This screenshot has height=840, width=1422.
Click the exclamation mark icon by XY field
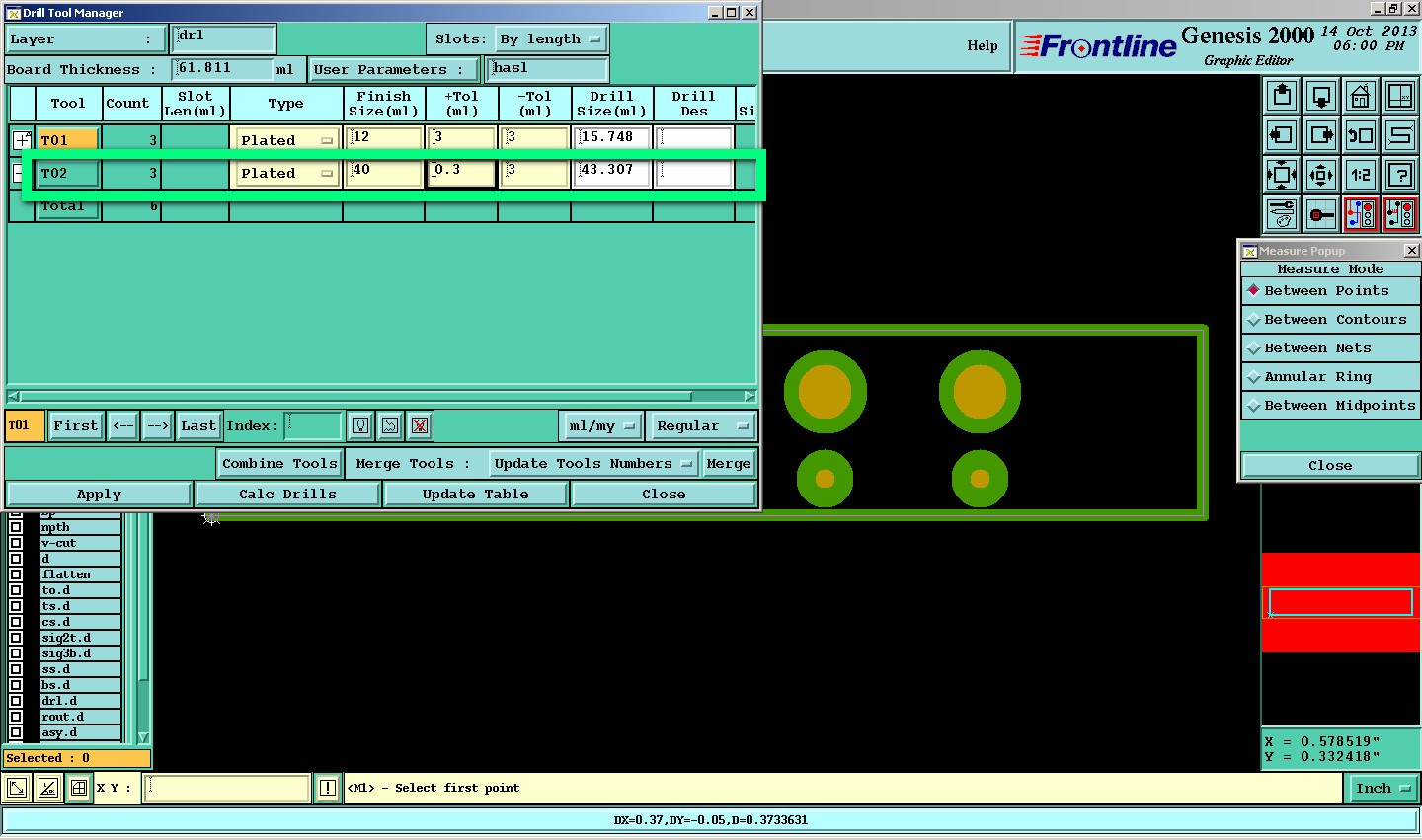[x=328, y=788]
